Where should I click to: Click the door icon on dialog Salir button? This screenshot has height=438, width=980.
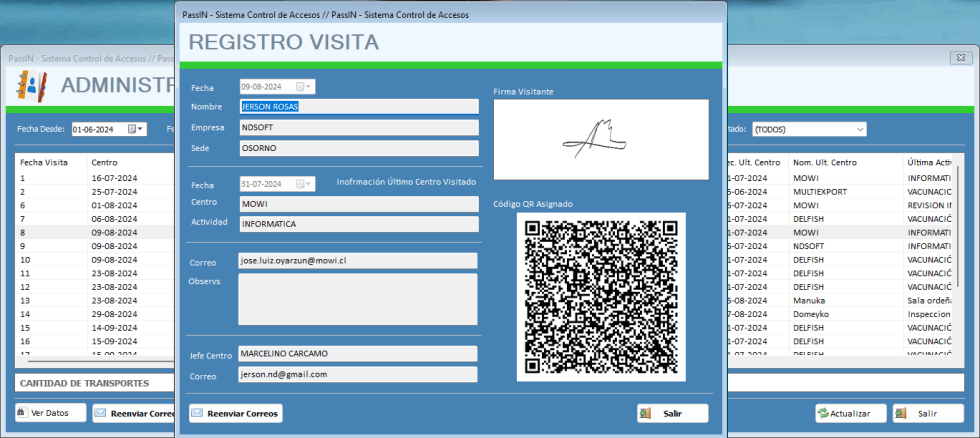646,413
